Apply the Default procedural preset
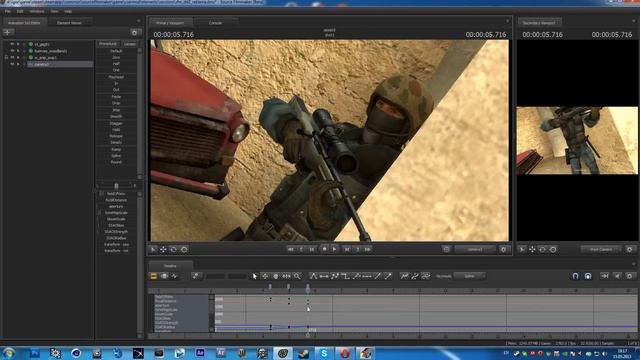640x360 pixels. pyautogui.click(x=116, y=51)
